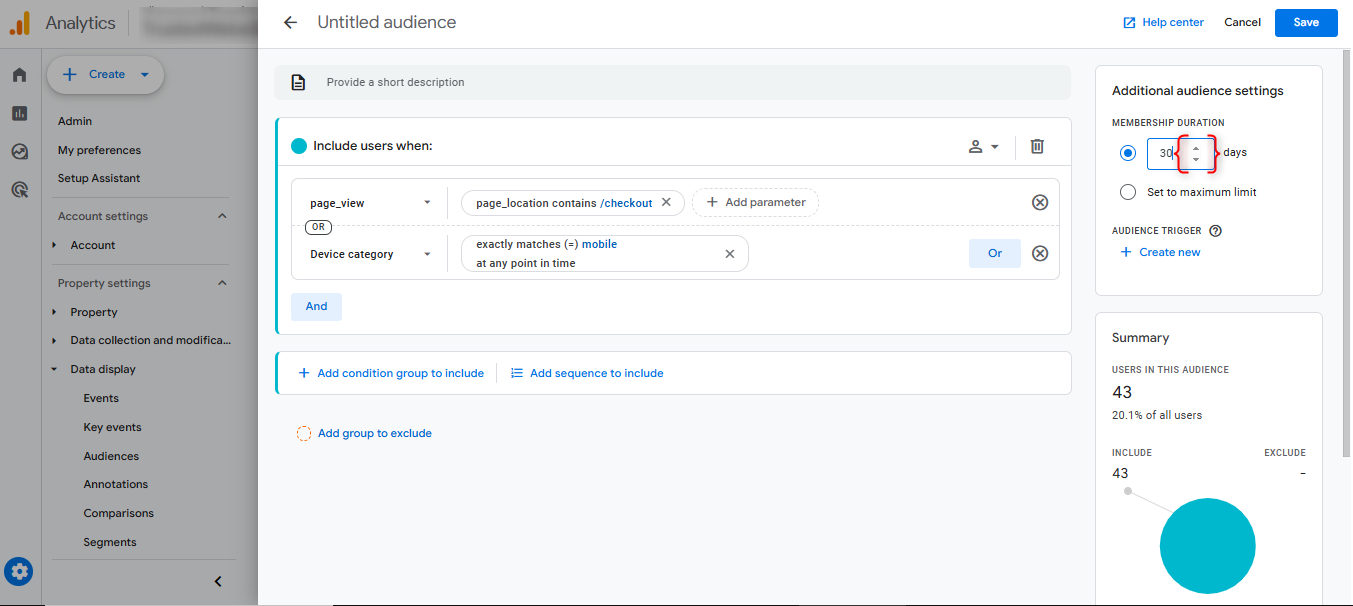Screen dimensions: 1353x606
Task: Increase membership duration with up arrow
Action: [1196, 148]
